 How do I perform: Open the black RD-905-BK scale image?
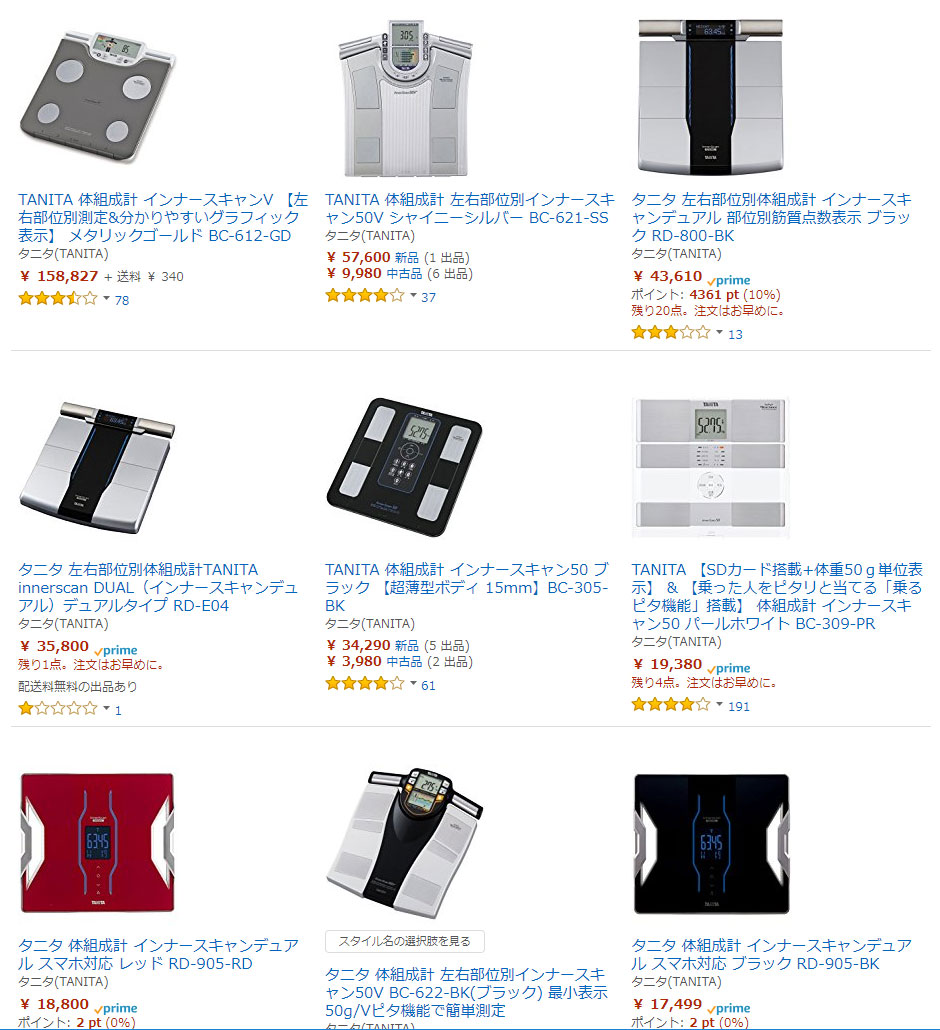tap(711, 843)
